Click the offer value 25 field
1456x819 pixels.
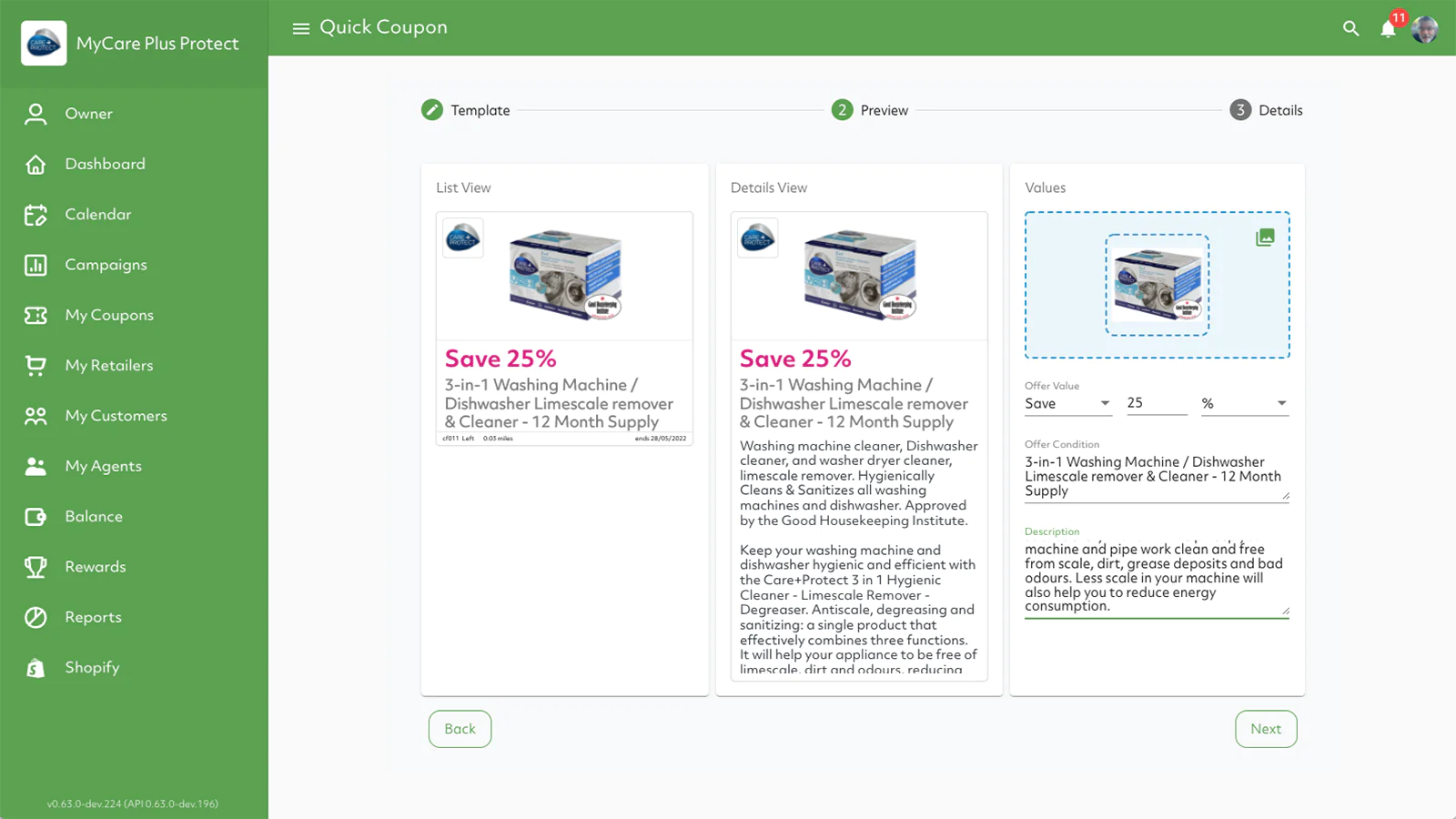coord(1158,403)
